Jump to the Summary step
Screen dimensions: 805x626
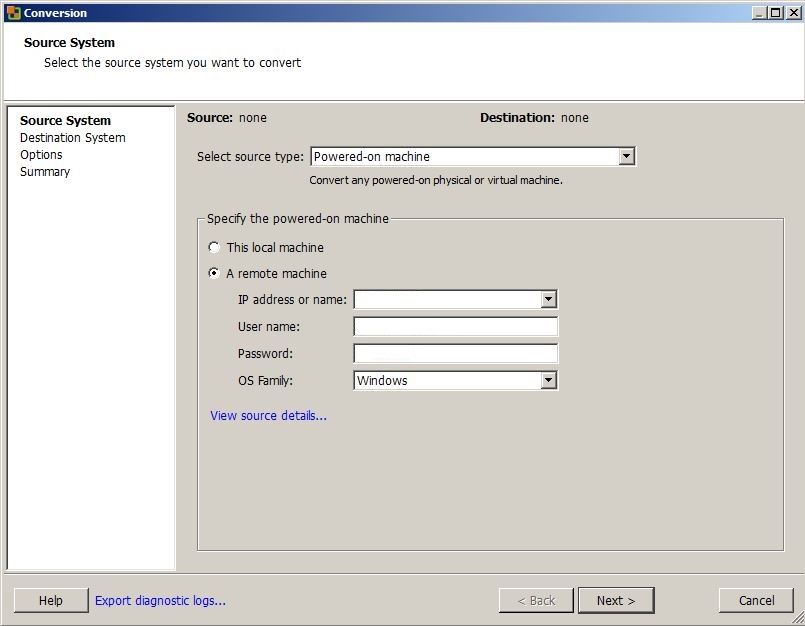point(45,172)
